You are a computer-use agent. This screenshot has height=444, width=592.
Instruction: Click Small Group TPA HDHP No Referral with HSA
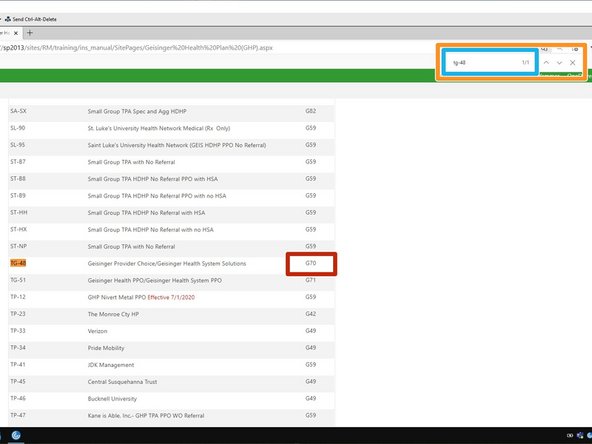pyautogui.click(x=146, y=213)
